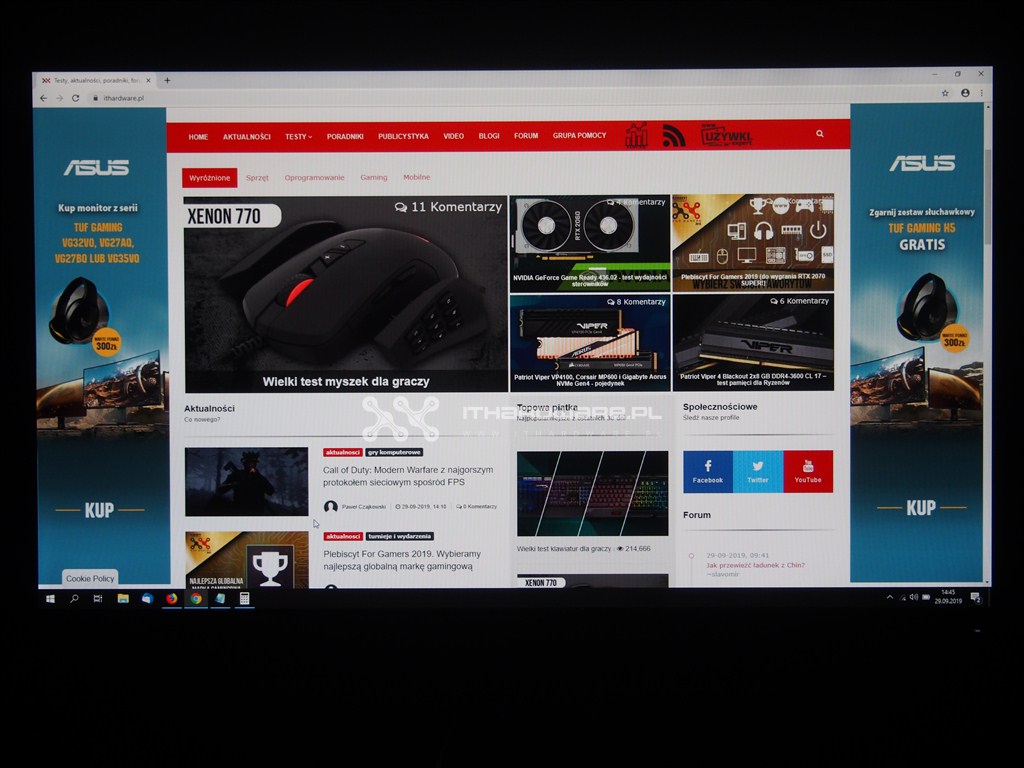This screenshot has height=768, width=1024.
Task: Open Task View on the taskbar
Action: pos(98,598)
